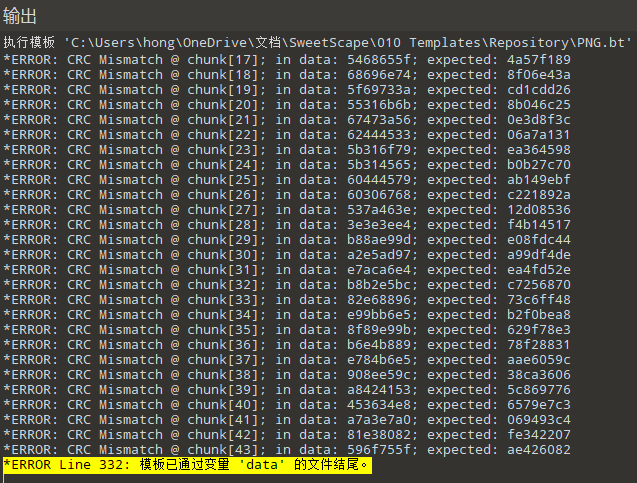Image resolution: width=637 pixels, height=483 pixels.
Task: Click expected value 73c6ff48
Action: [539, 300]
